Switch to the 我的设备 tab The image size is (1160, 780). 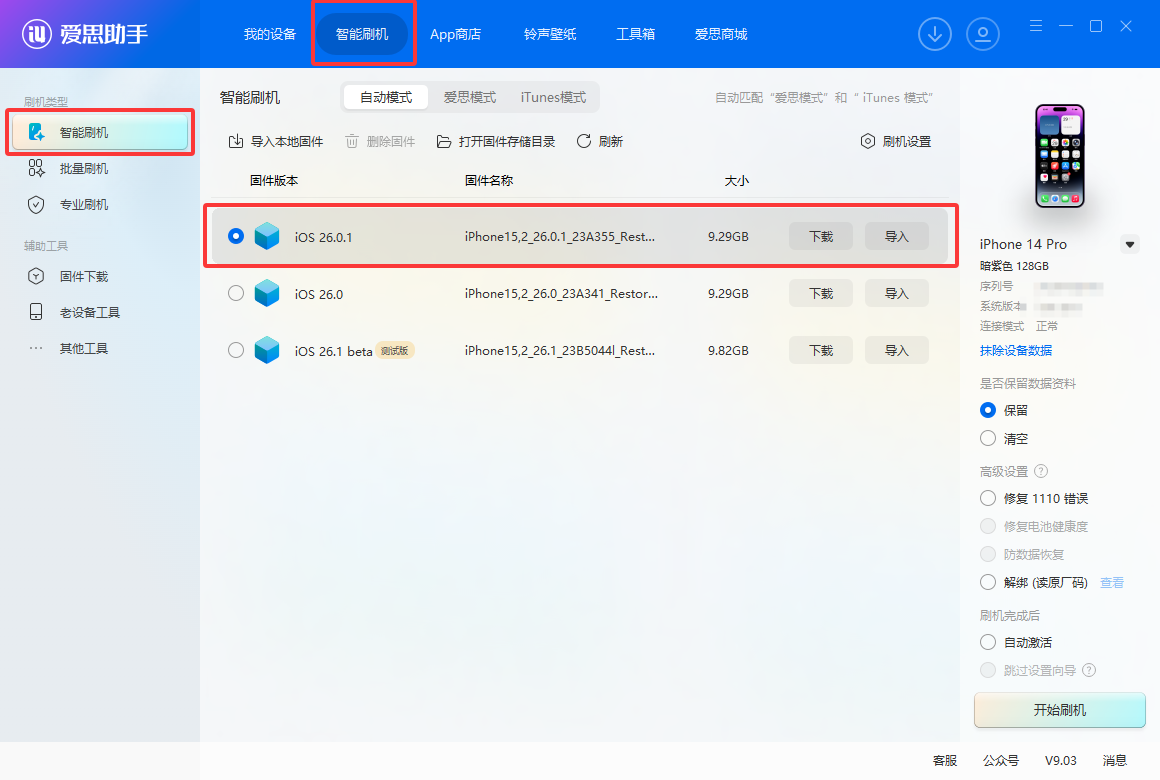pos(269,33)
